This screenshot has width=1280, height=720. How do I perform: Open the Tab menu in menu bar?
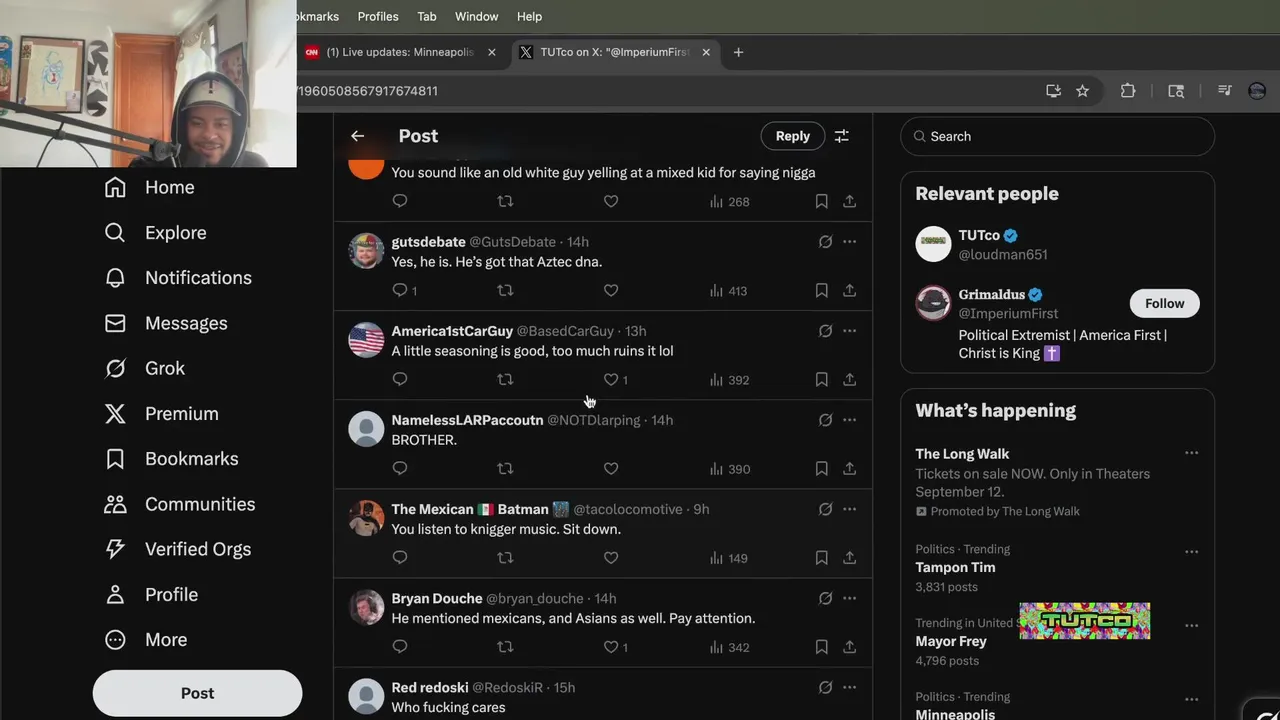tap(427, 16)
